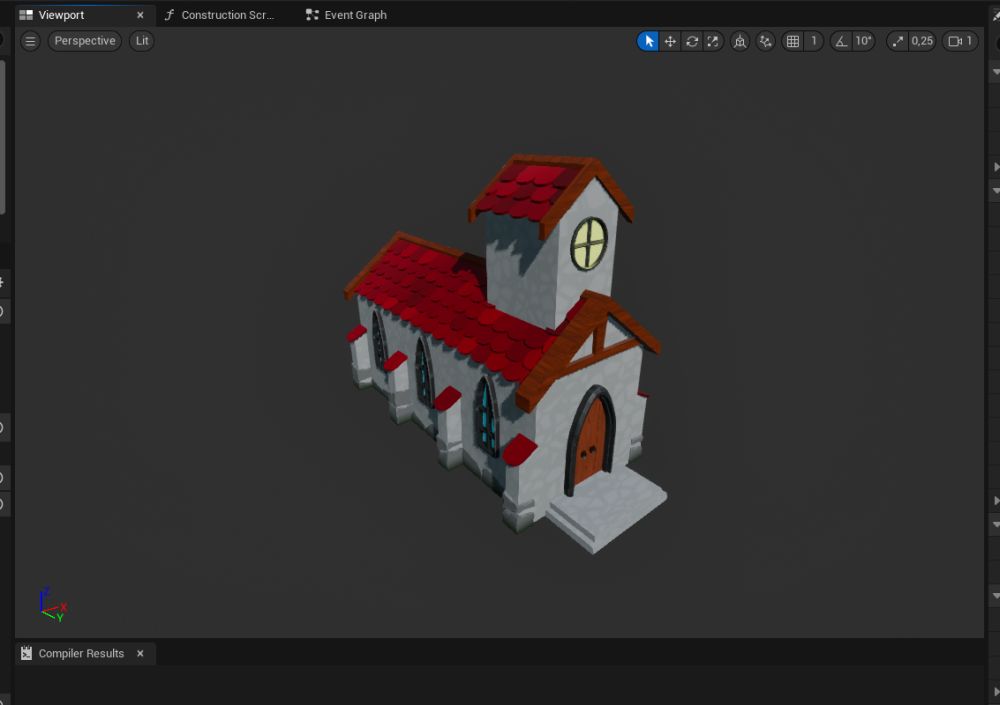Screen dimensions: 1000x705
Task: Toggle rotation angle snapping
Action: (841, 41)
